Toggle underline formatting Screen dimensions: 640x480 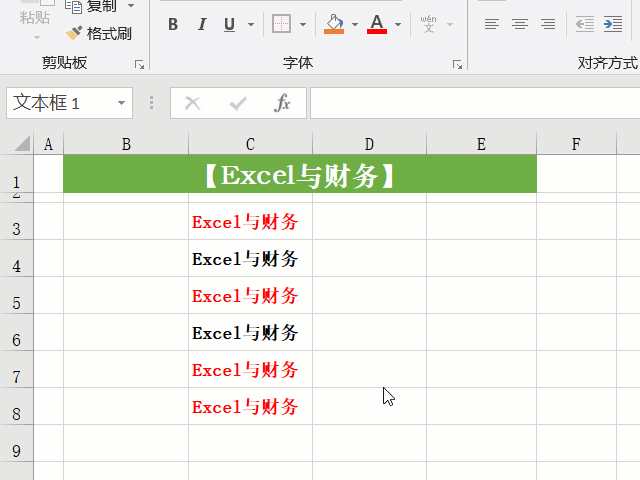229,24
